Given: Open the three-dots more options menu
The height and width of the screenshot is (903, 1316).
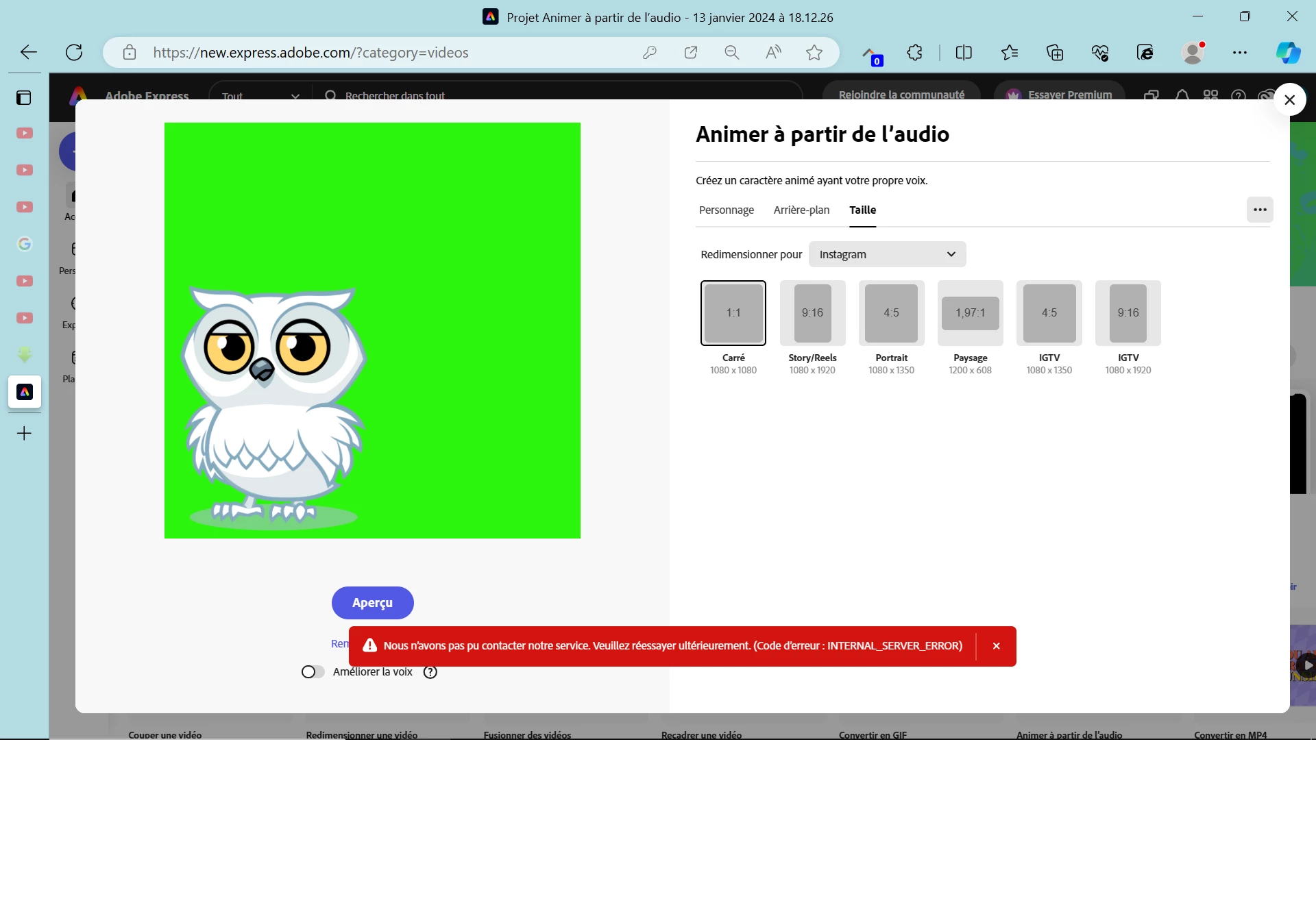Looking at the screenshot, I should pos(1260,210).
